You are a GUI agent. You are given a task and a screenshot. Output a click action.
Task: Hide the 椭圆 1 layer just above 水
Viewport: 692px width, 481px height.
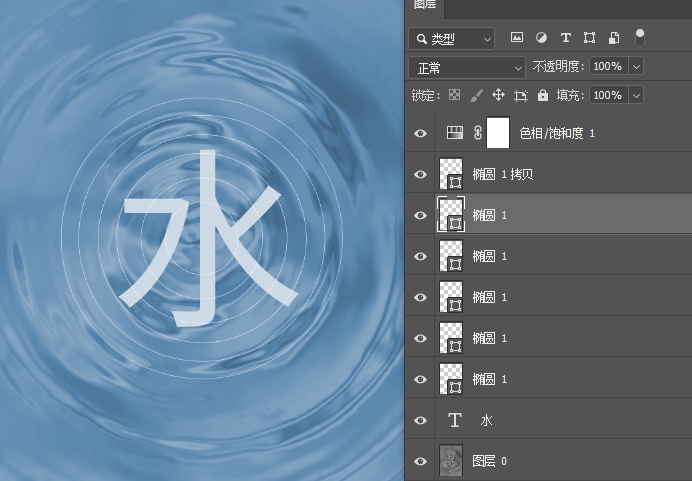click(x=420, y=379)
